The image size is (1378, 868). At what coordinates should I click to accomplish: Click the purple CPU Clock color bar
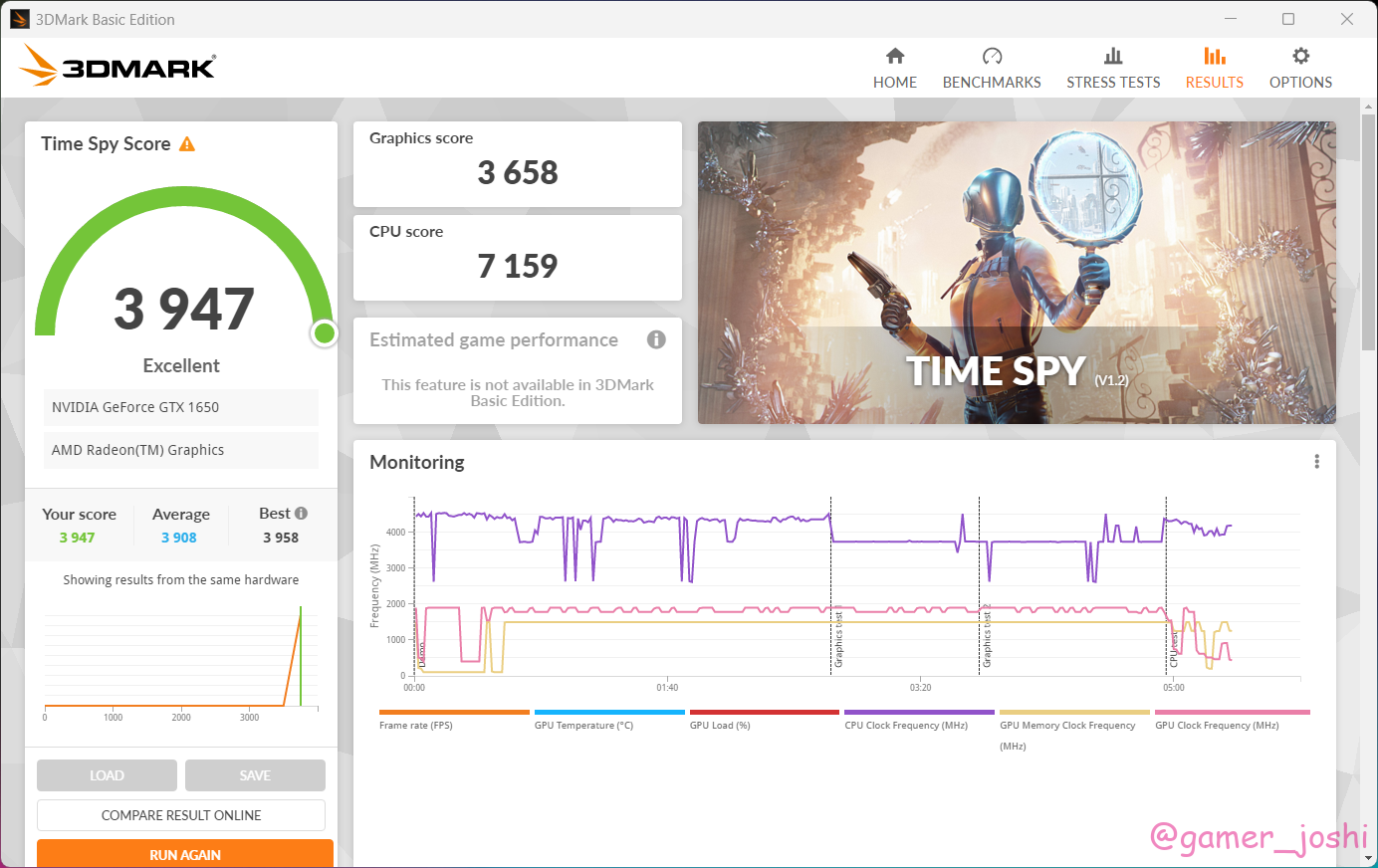pos(919,712)
